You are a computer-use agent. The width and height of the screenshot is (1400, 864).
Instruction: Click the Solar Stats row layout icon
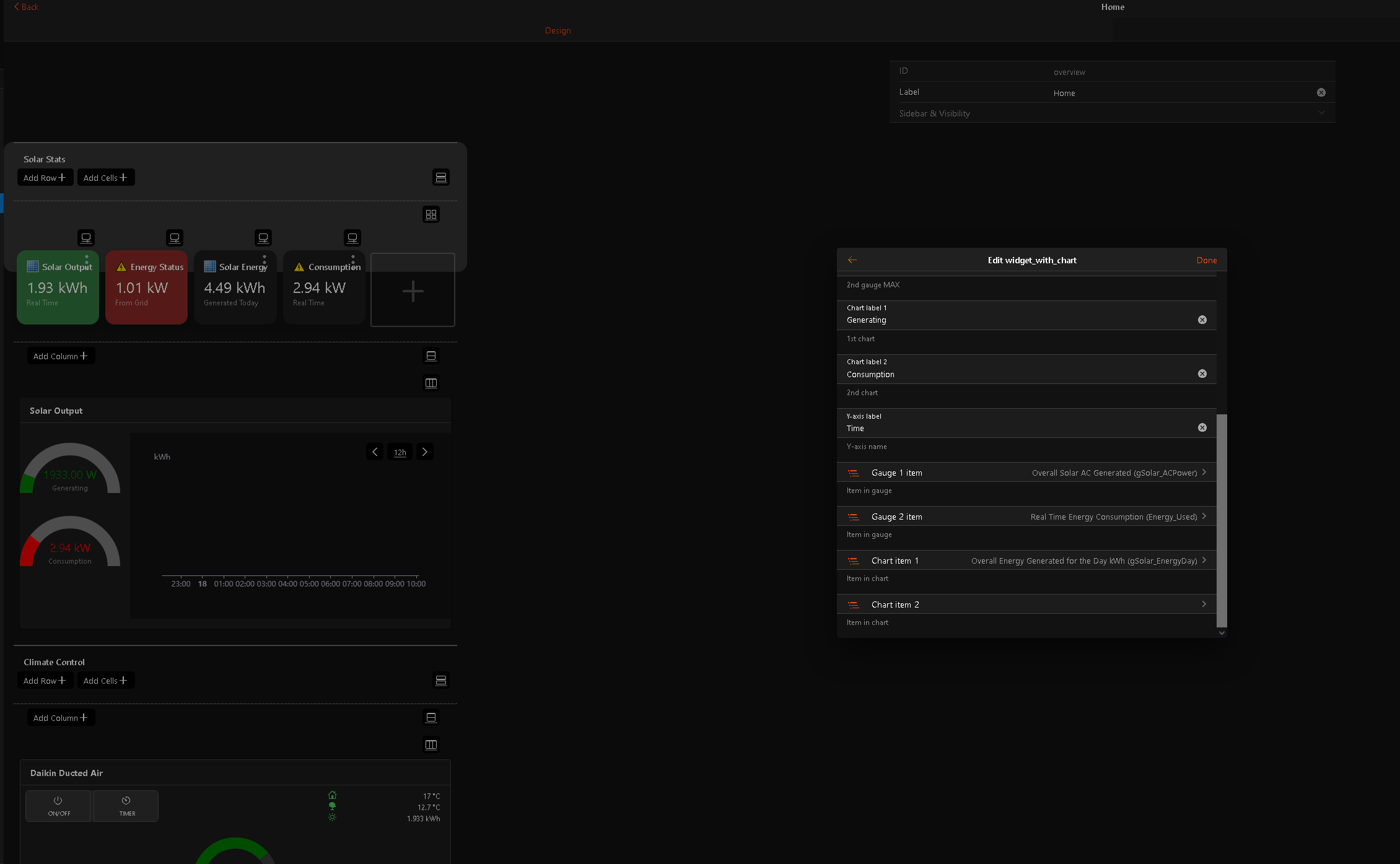tap(440, 178)
